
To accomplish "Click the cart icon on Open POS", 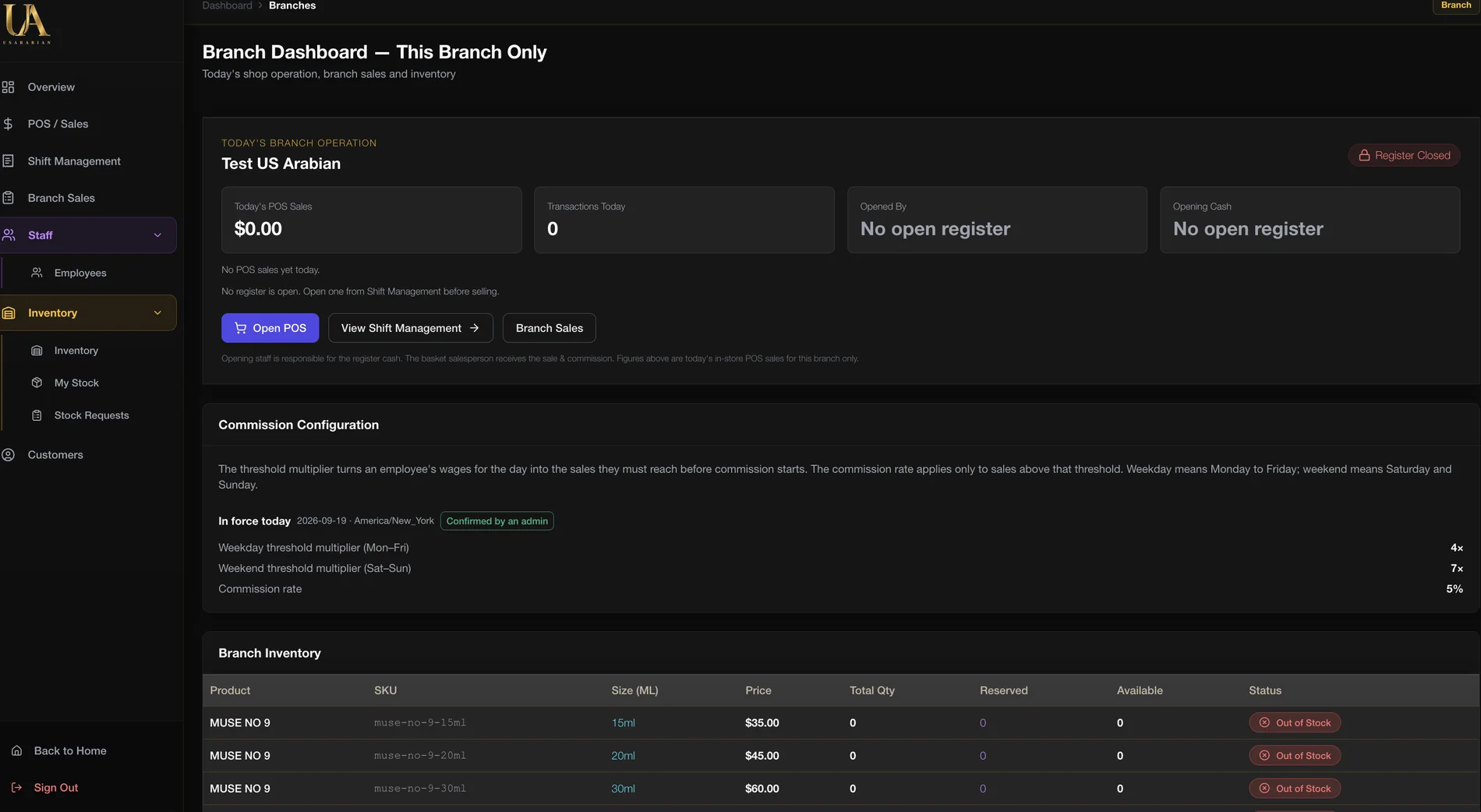I will (241, 328).
